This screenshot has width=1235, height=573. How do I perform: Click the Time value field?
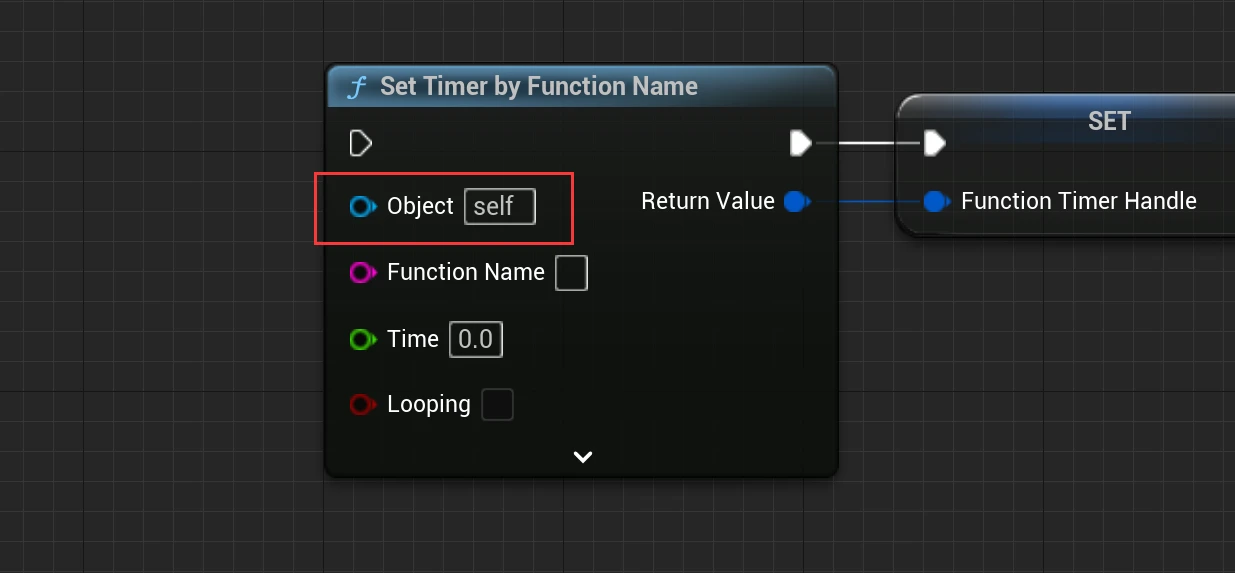point(476,340)
